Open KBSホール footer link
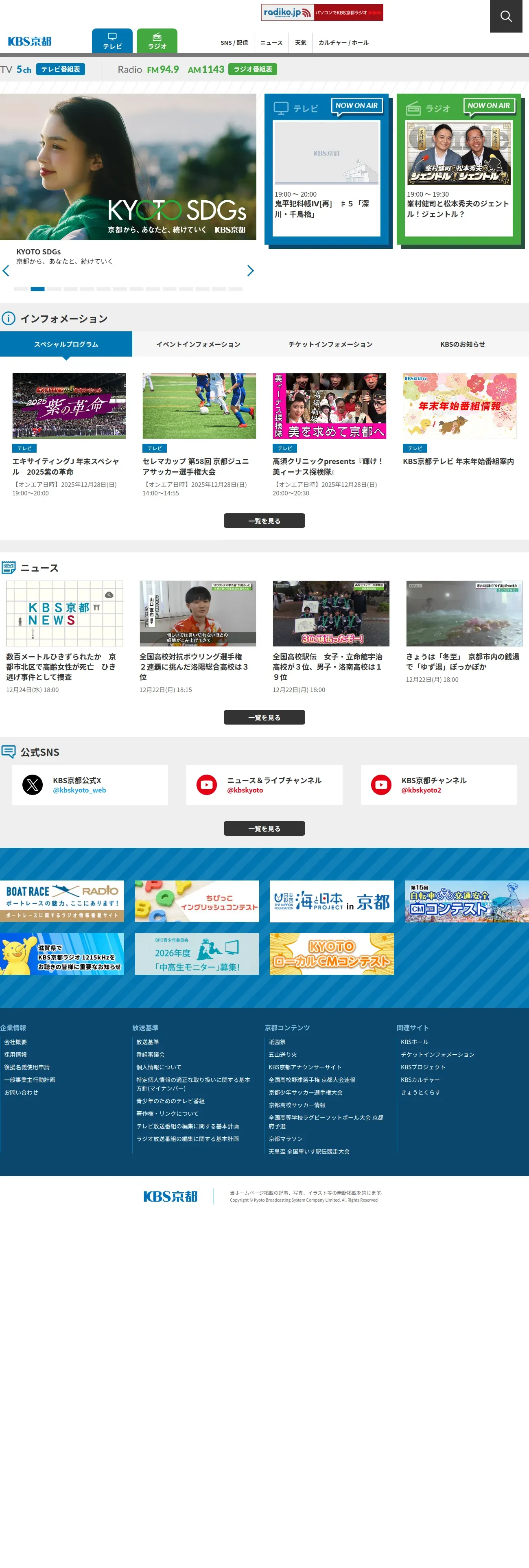This screenshot has height=1568, width=529. [x=415, y=1042]
